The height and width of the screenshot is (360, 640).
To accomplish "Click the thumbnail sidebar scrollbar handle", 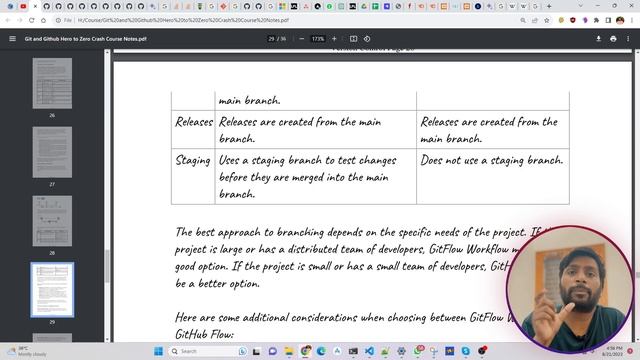I will click(107, 265).
